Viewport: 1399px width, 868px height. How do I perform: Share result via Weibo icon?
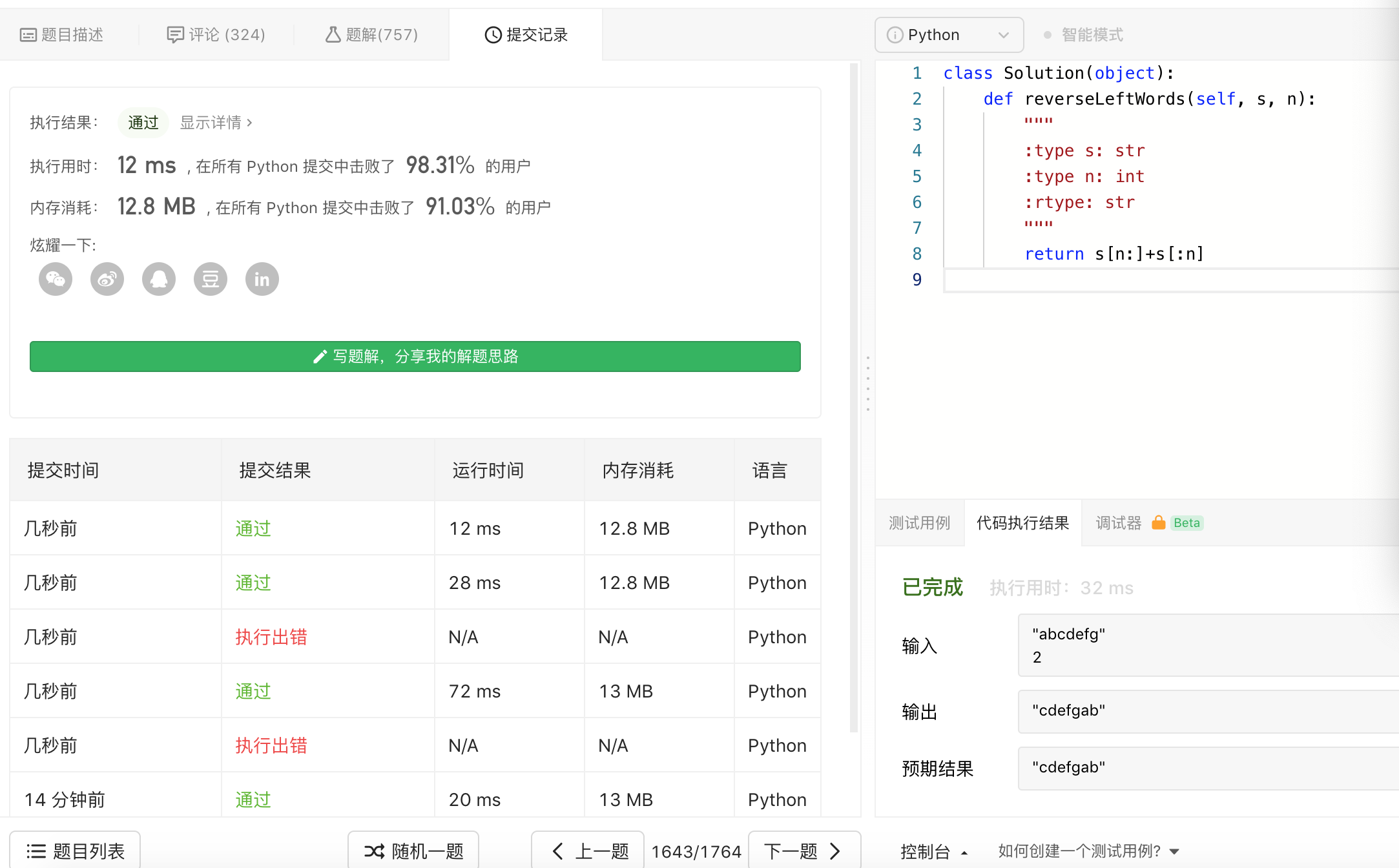[x=107, y=279]
